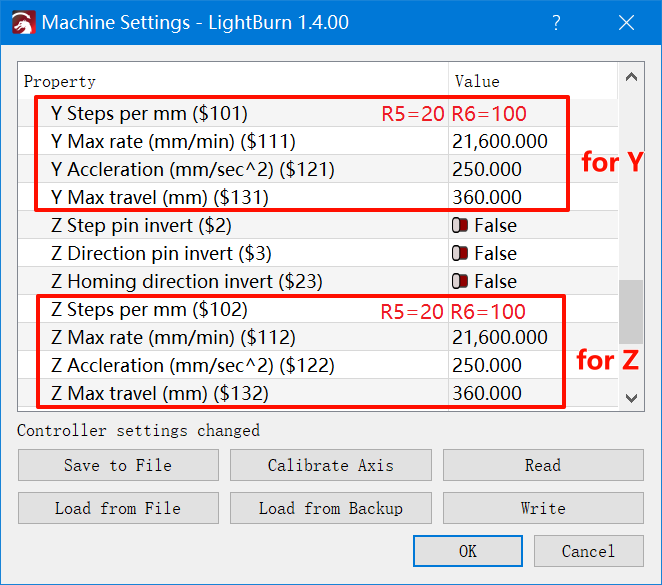The height and width of the screenshot is (585, 662).
Task: Click the Z Acceleration value 250.000
Action: point(487,366)
